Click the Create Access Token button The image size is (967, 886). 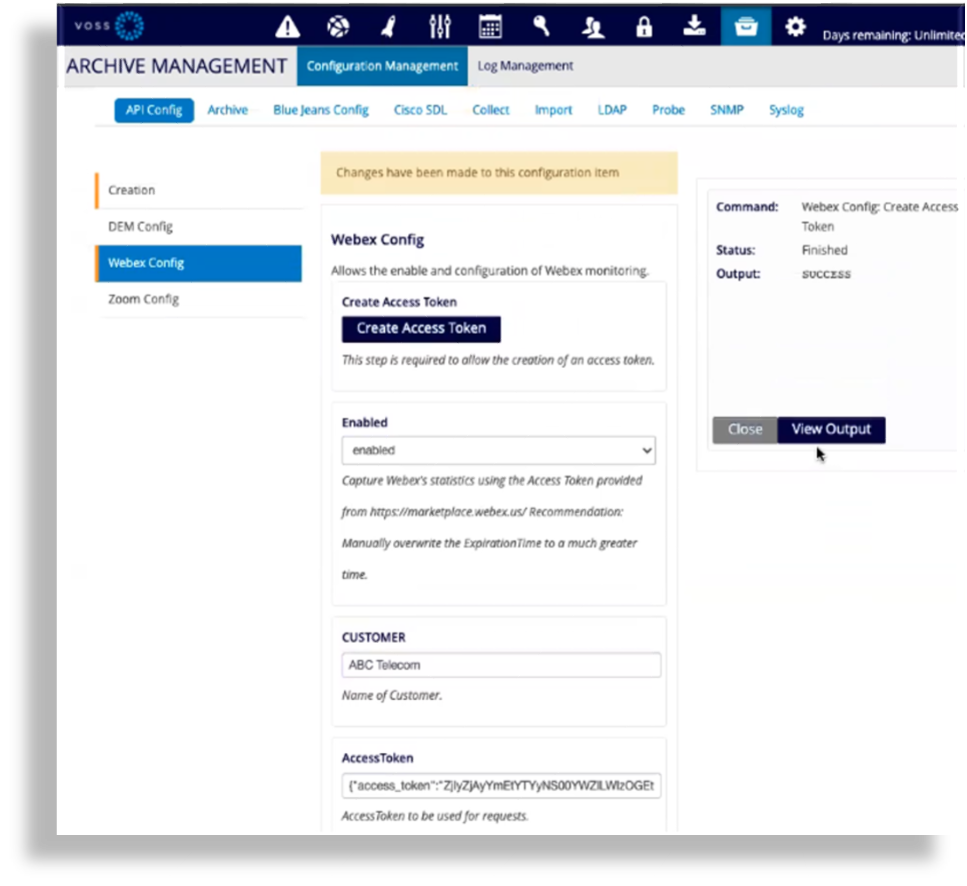420,328
